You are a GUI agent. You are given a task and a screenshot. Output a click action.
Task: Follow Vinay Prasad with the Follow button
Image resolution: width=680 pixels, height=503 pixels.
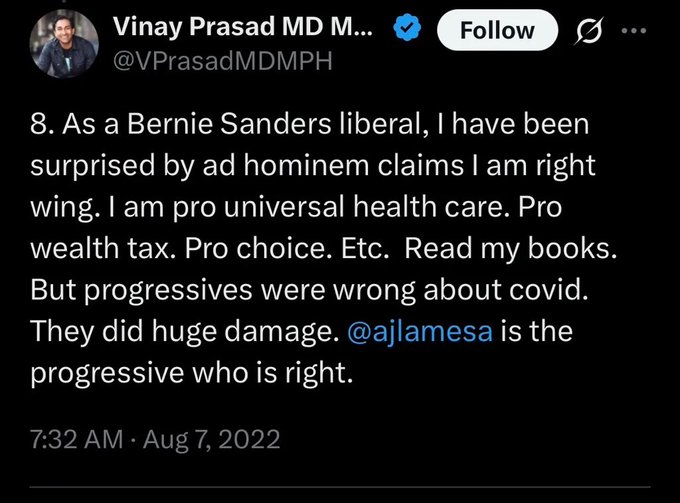click(x=497, y=30)
